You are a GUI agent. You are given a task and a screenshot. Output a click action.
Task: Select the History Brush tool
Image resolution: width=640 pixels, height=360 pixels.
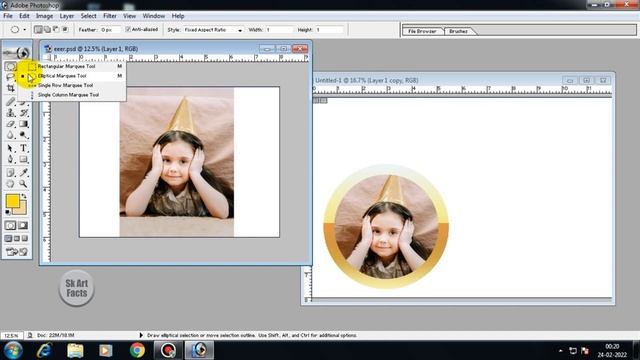tap(24, 113)
